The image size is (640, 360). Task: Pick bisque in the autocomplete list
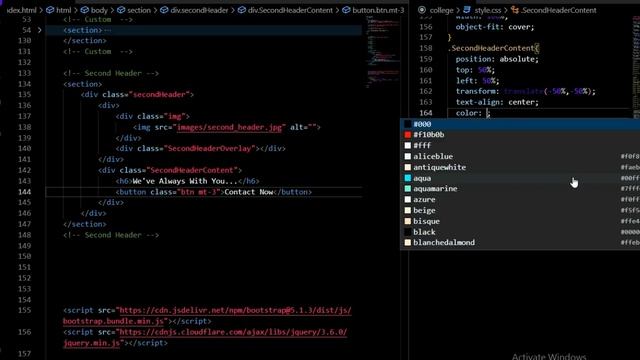point(520,221)
